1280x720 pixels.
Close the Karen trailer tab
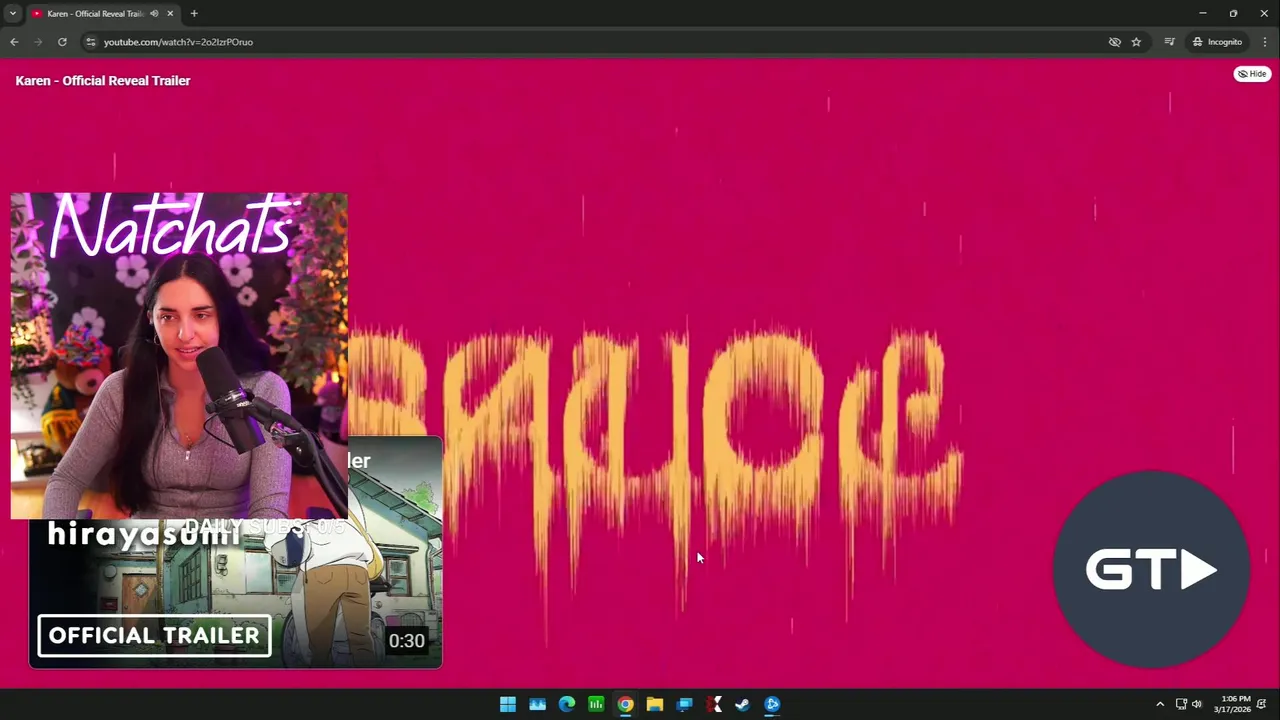point(170,14)
